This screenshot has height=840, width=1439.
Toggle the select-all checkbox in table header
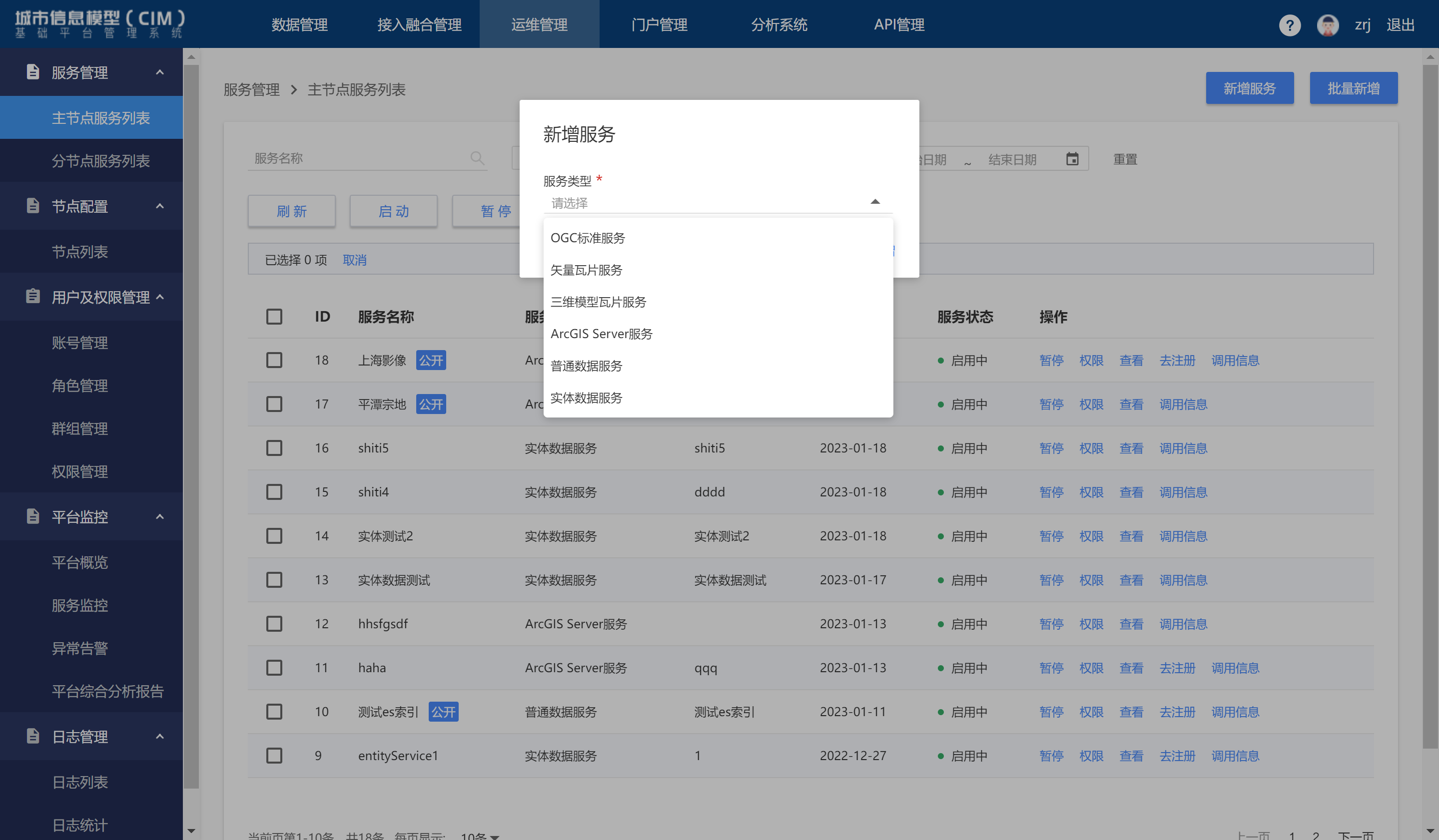274,317
